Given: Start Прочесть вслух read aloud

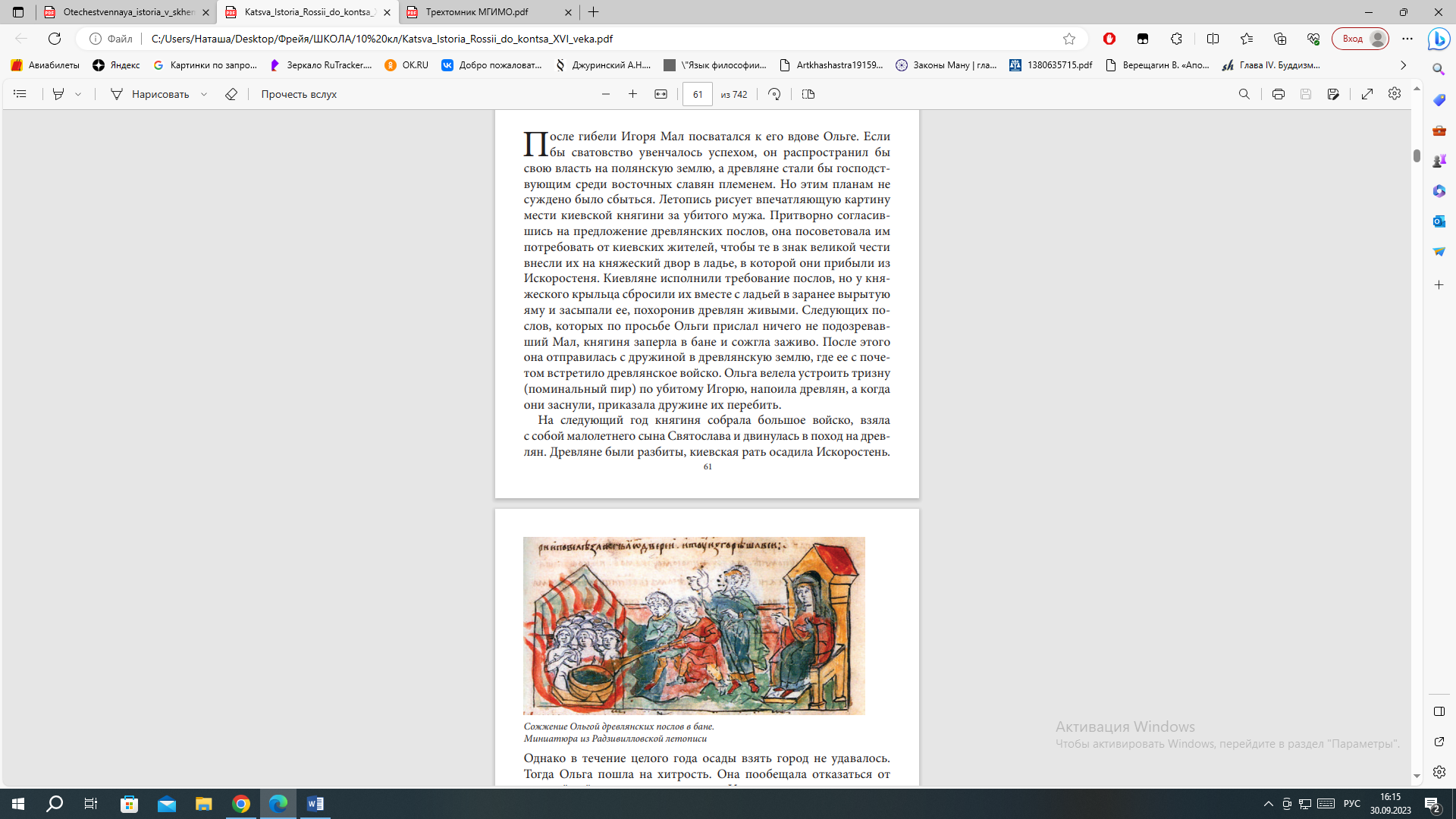Looking at the screenshot, I should [299, 94].
